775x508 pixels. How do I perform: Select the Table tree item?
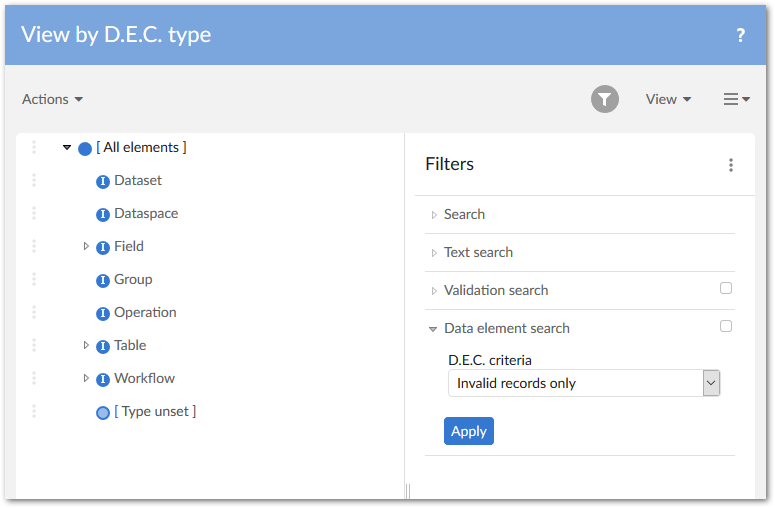pos(130,345)
